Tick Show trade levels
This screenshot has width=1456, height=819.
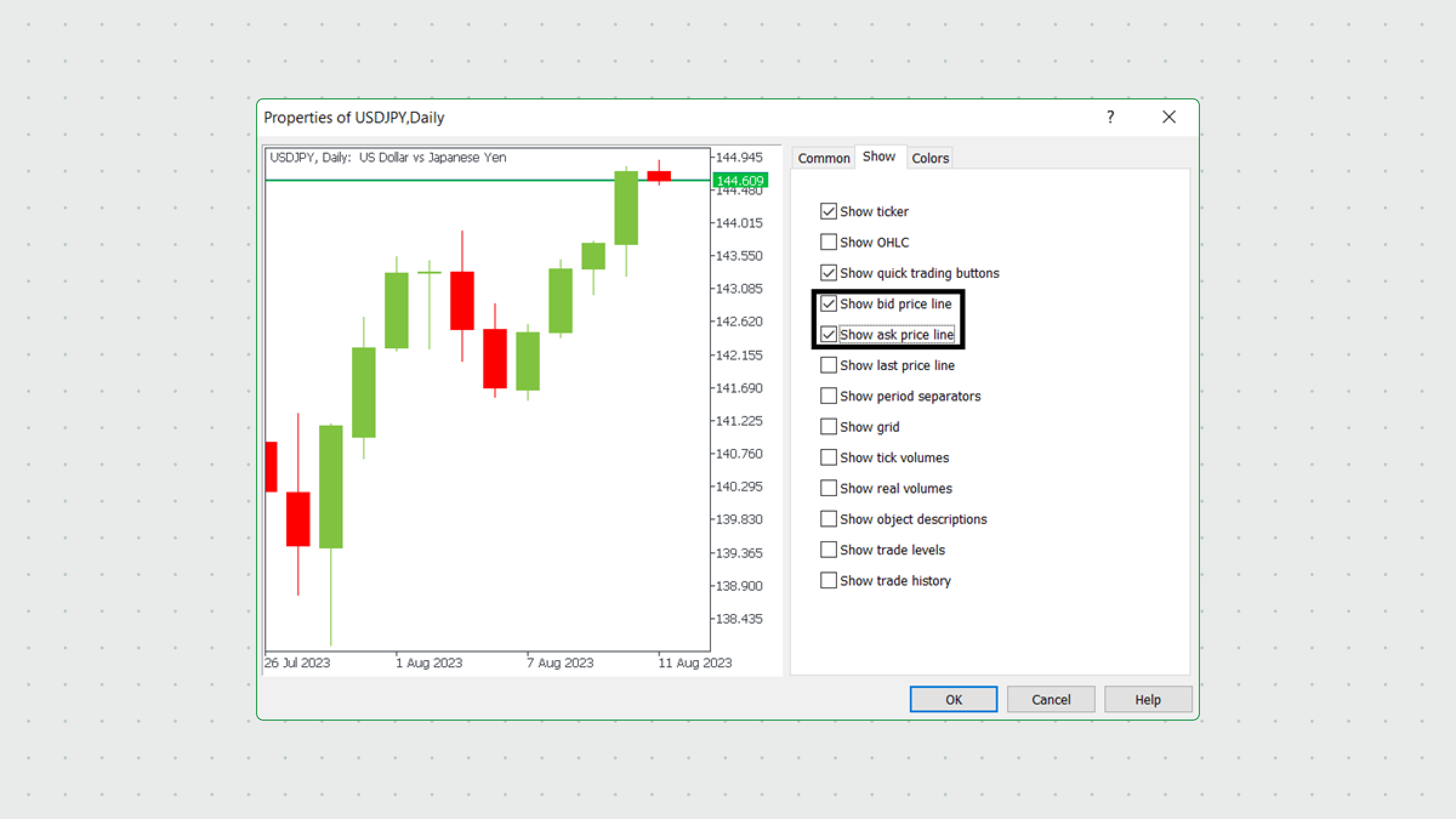point(828,550)
